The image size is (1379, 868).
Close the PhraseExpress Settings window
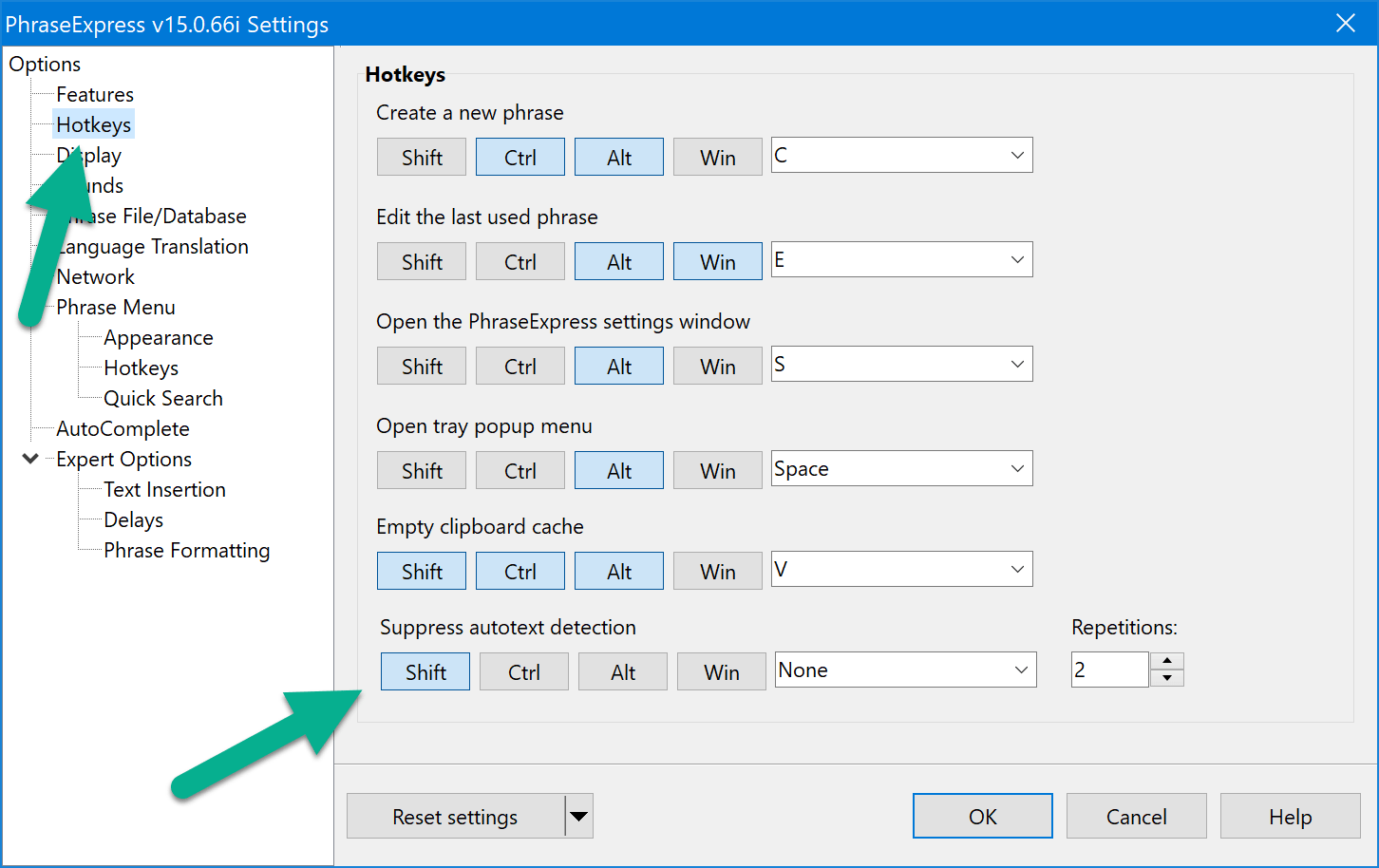coord(1346,24)
